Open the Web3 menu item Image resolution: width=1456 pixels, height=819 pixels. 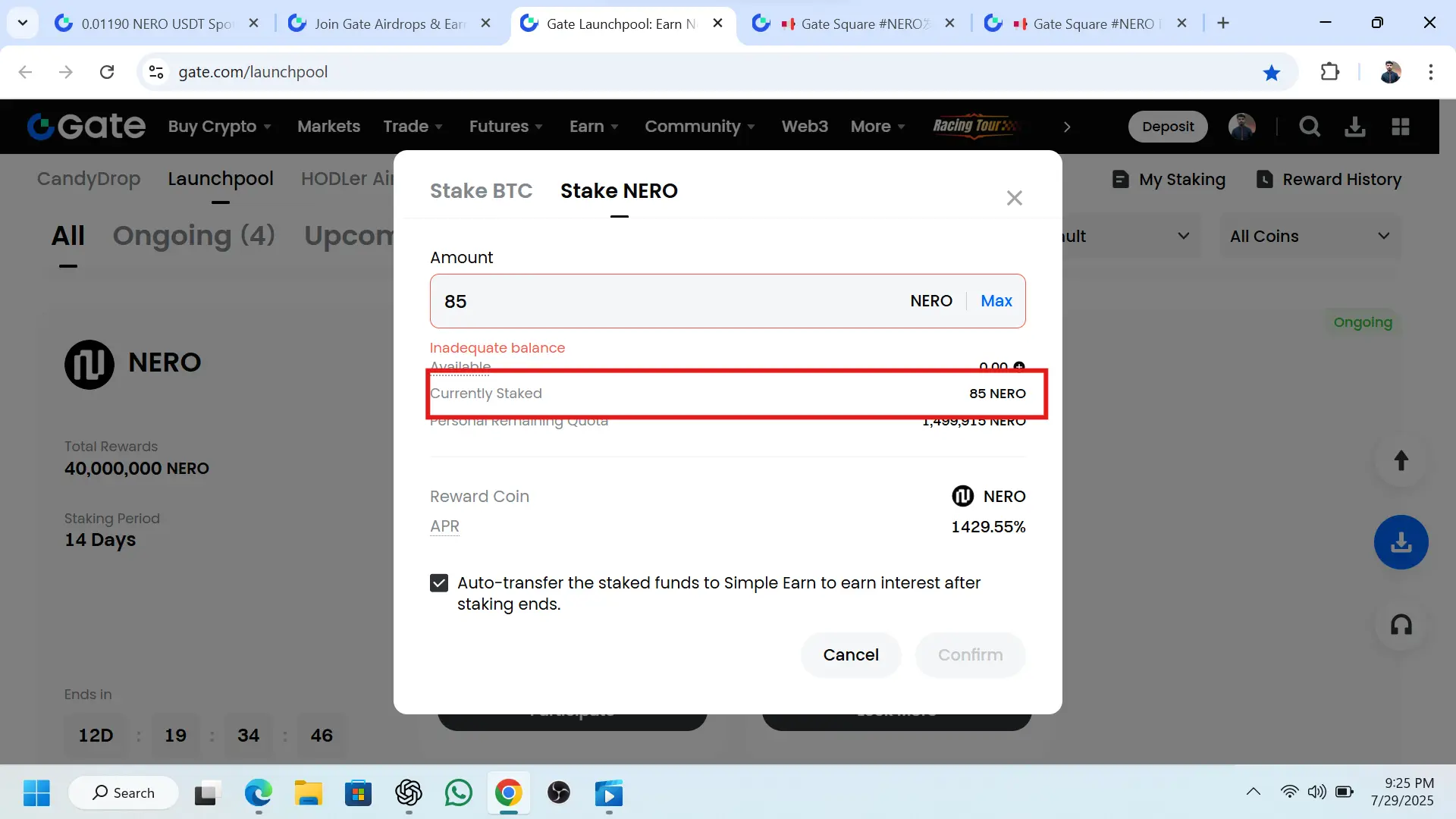(x=805, y=127)
